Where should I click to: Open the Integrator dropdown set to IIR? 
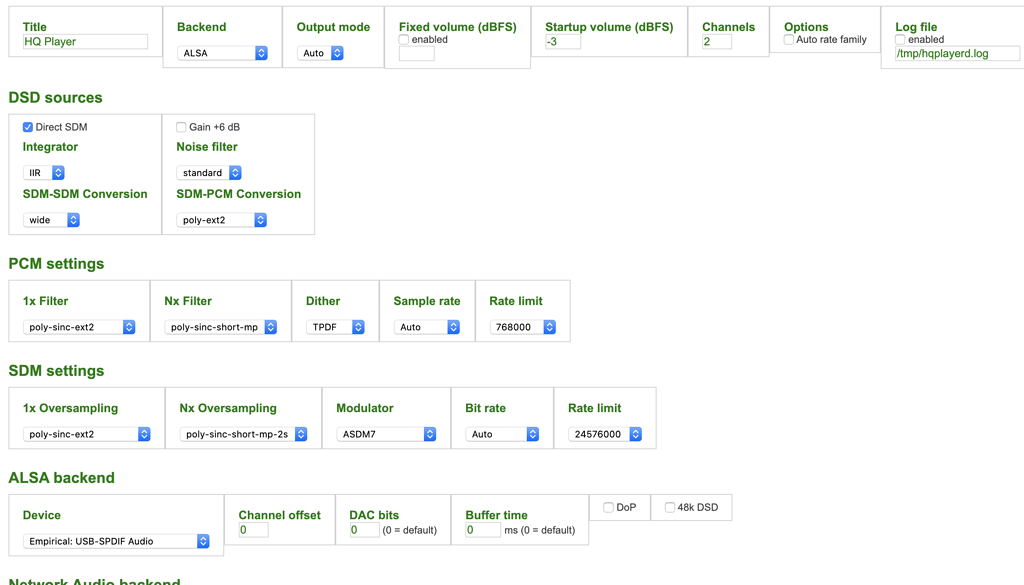43,172
